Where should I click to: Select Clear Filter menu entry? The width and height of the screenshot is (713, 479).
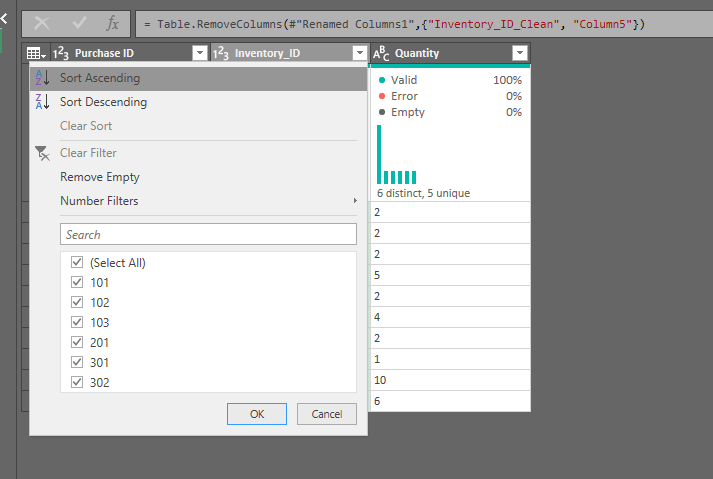198,153
